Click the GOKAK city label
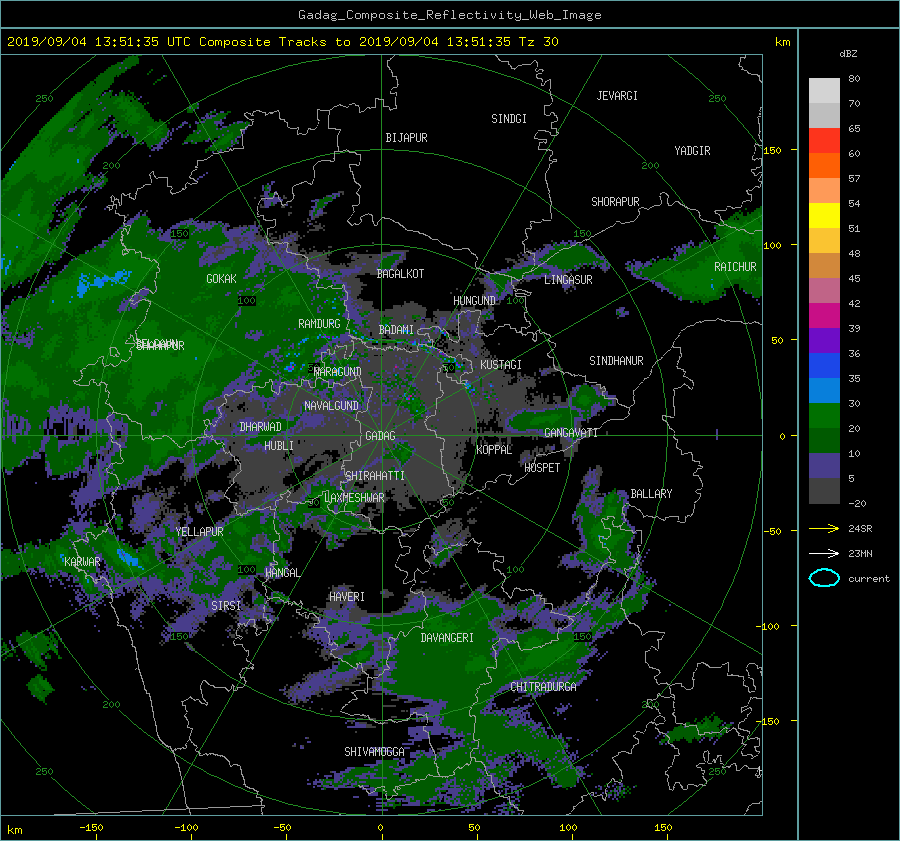Image resolution: width=900 pixels, height=841 pixels. point(221,278)
